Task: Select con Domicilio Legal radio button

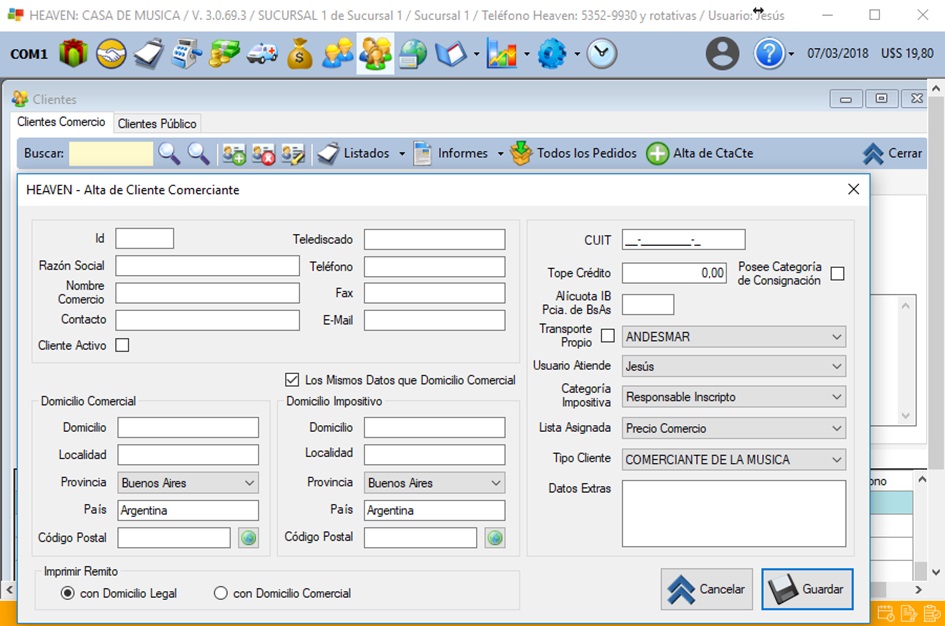Action: click(x=68, y=593)
